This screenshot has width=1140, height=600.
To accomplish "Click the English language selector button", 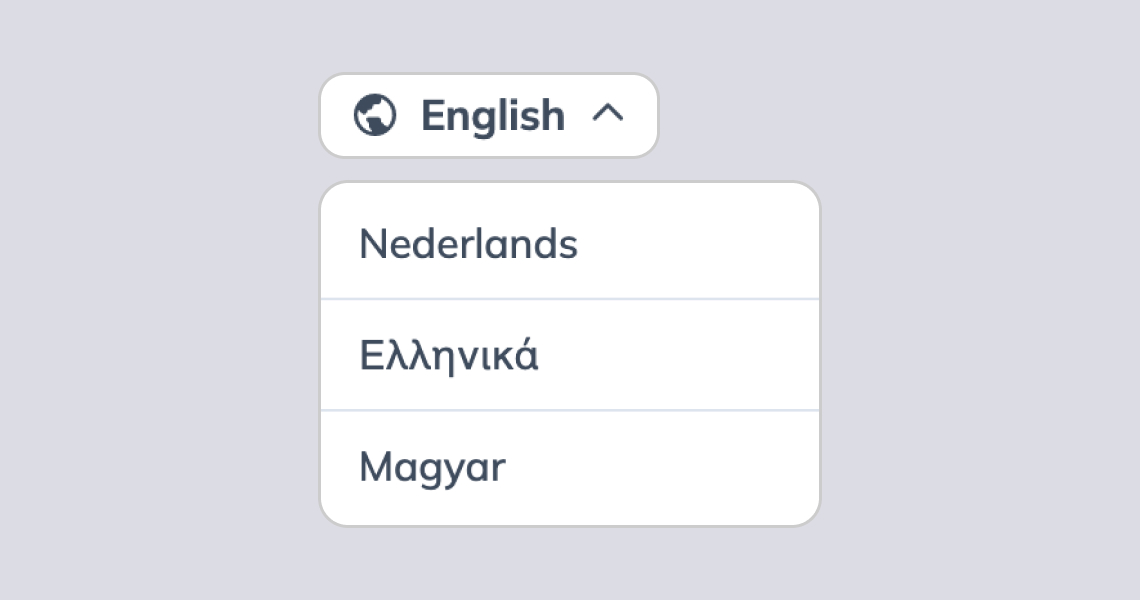I will coord(489,115).
